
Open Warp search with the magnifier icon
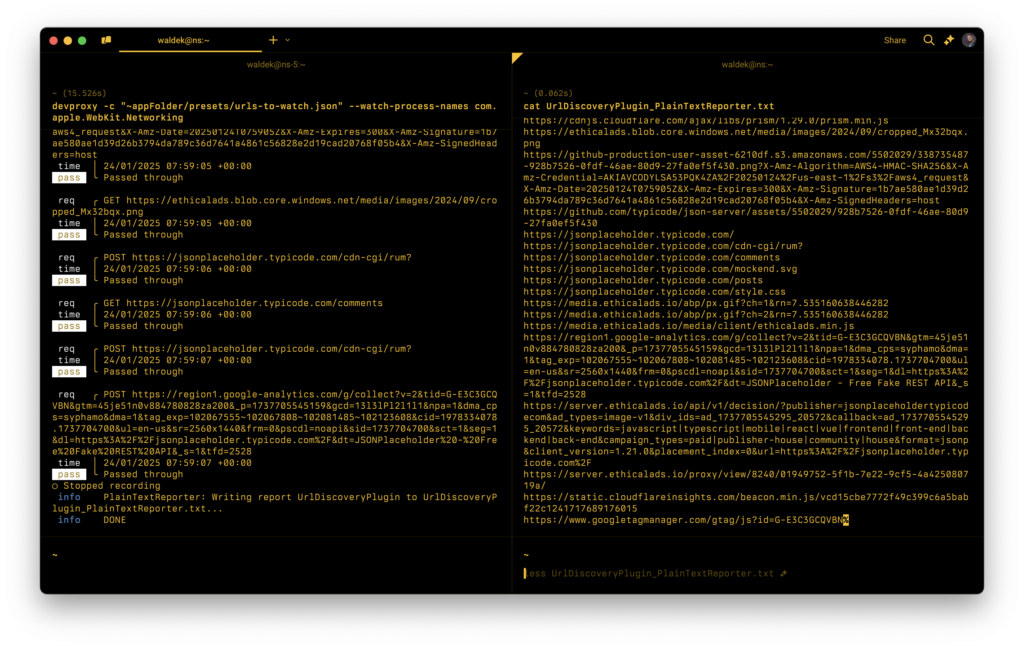tap(928, 40)
